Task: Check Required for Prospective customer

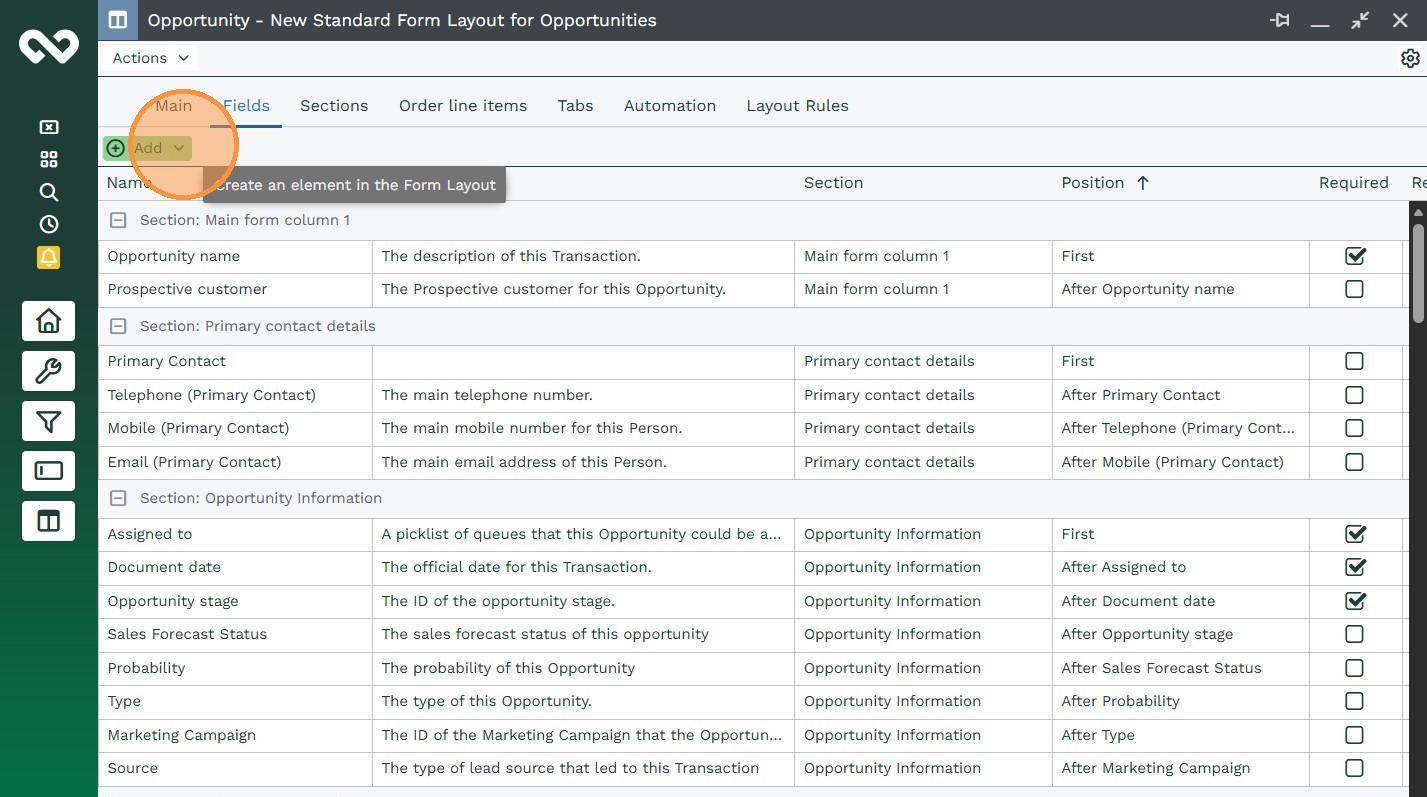Action: [x=1354, y=289]
